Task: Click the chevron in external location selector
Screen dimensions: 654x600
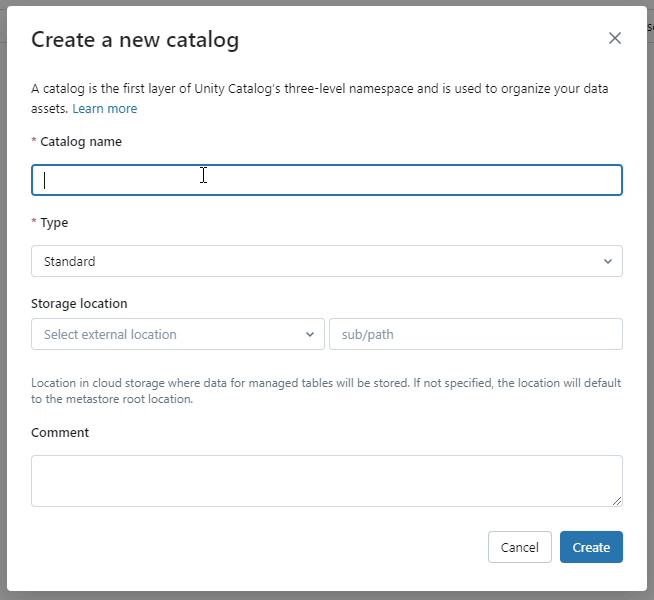Action: 310,334
